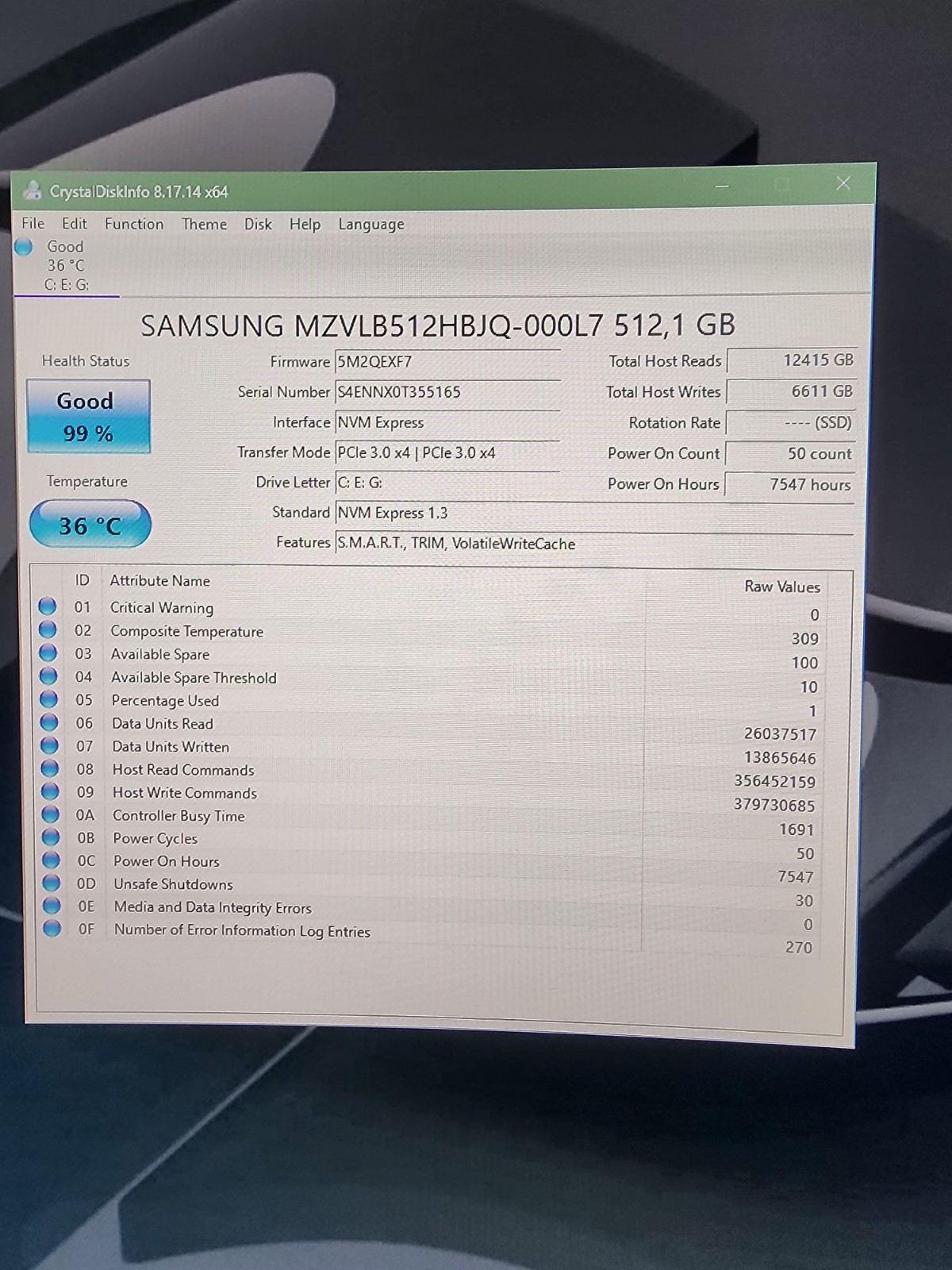Click the Interface field NVM Express

point(447,422)
